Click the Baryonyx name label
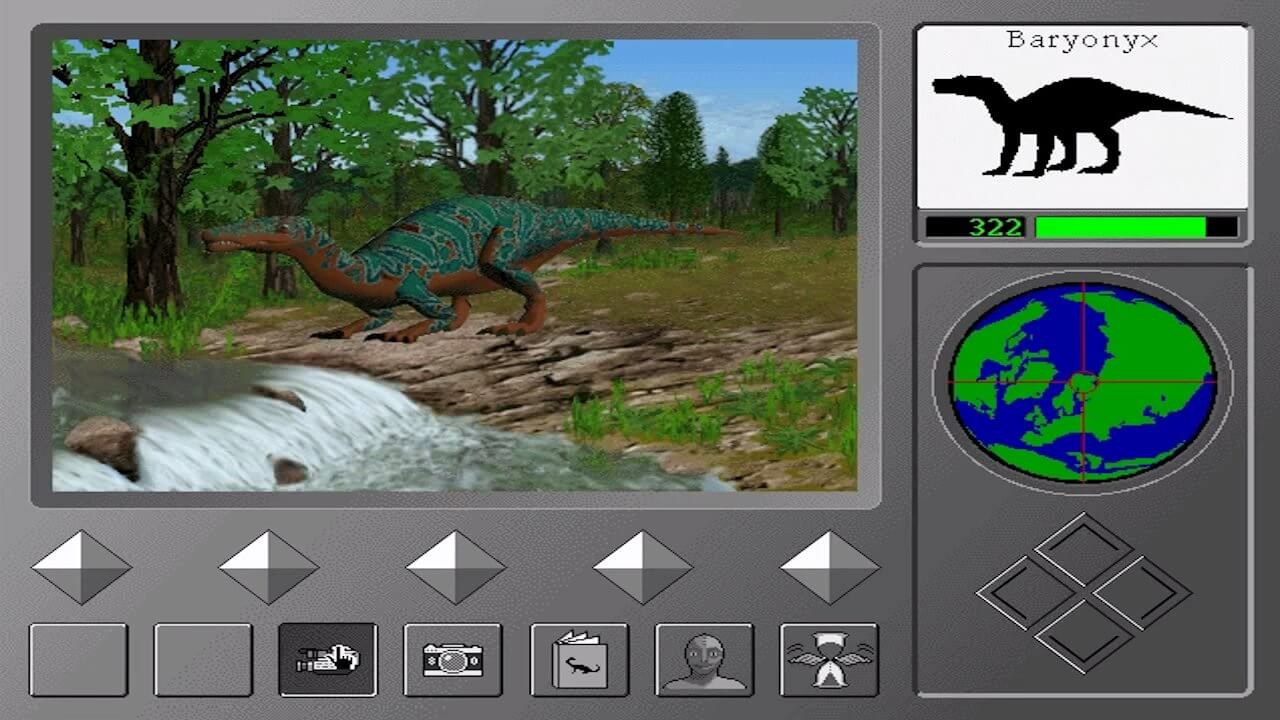The width and height of the screenshot is (1280, 720). coord(1082,41)
